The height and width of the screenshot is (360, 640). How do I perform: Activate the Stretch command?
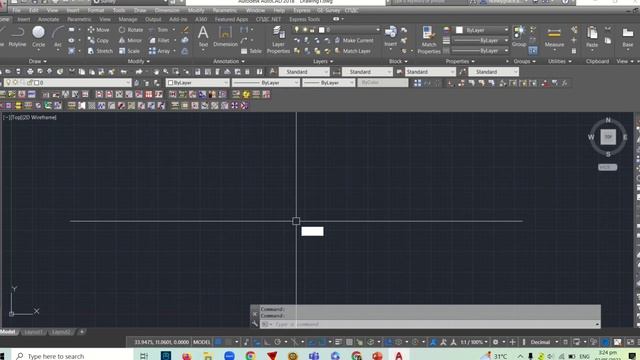[x=100, y=51]
